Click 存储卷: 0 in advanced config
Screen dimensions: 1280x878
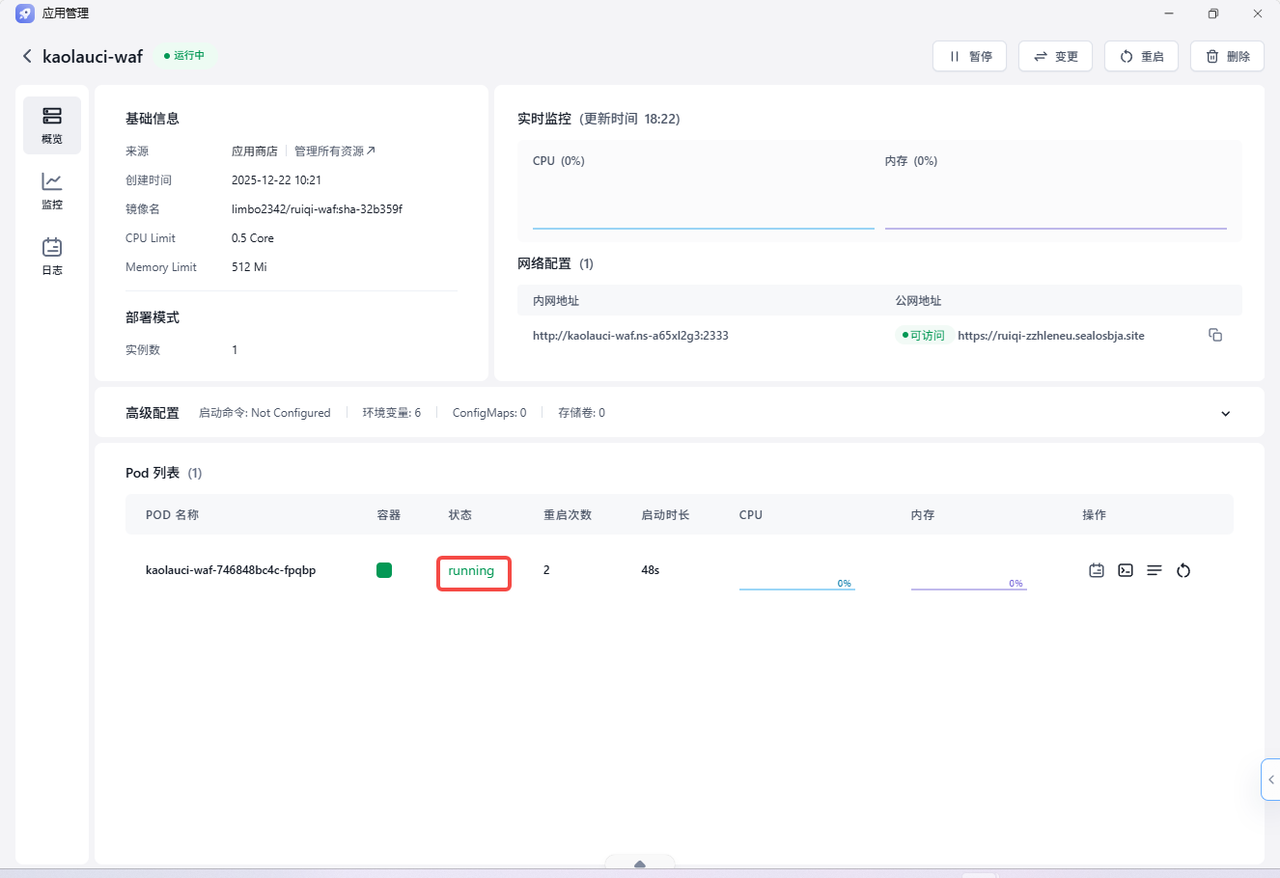pos(581,413)
